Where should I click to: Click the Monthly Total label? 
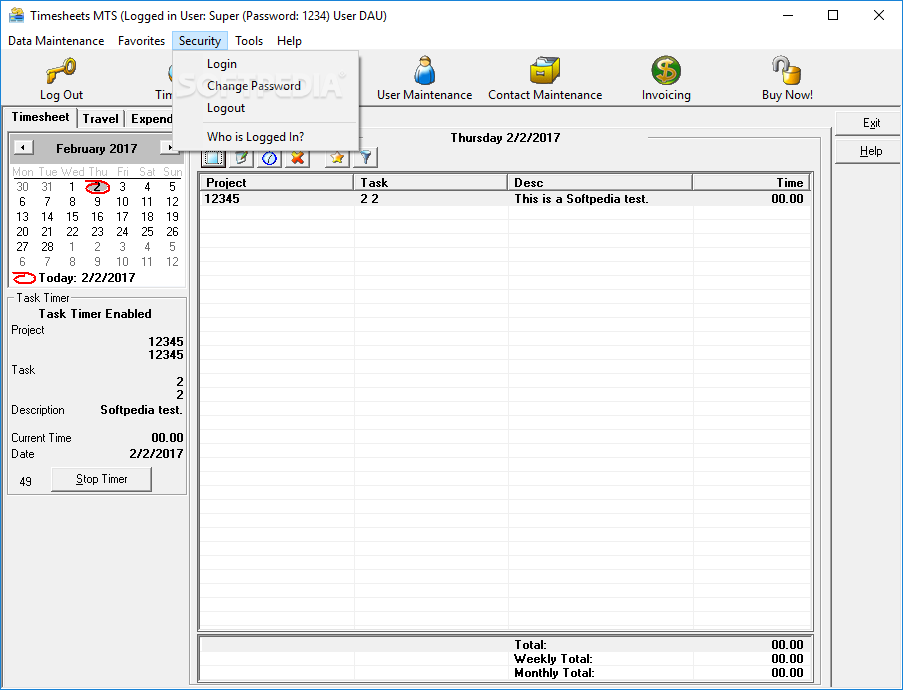tap(554, 673)
